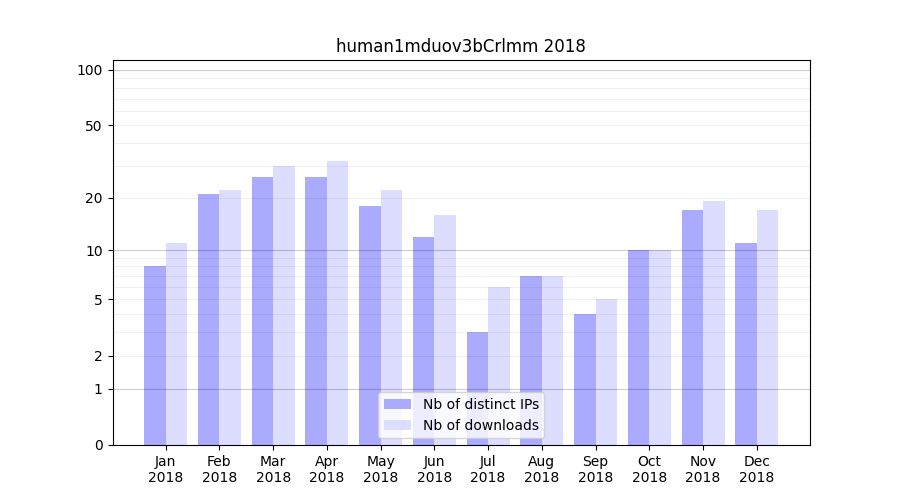Click the Oct 2018 distinct IPs bar

(x=638, y=347)
